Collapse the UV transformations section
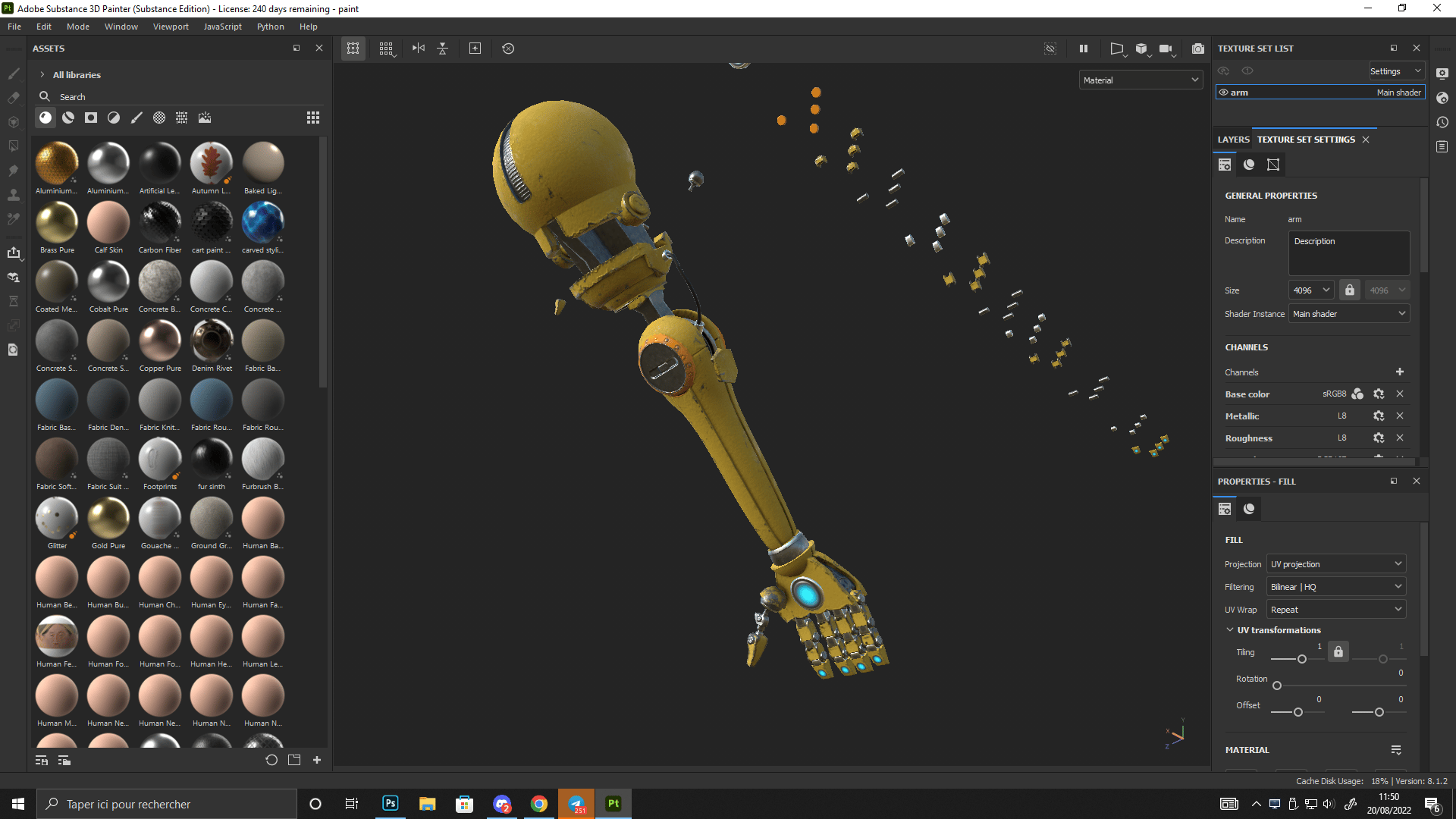 click(x=1230, y=630)
